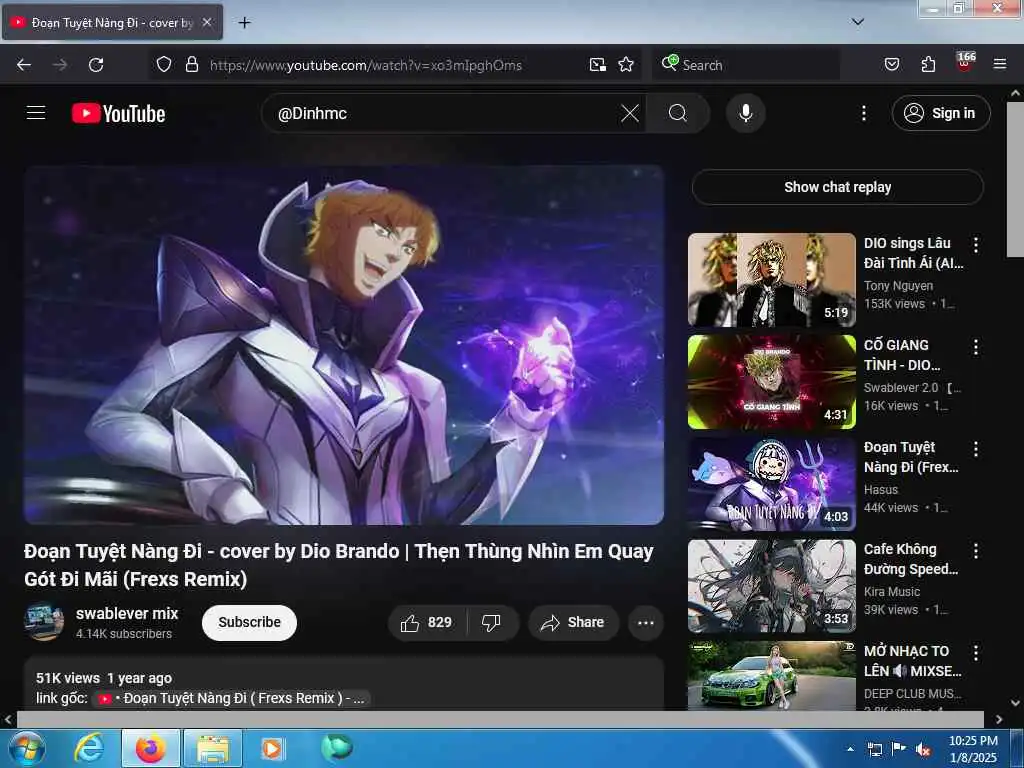The image size is (1024, 768).
Task: Click the swablever mix channel avatar
Action: (44, 621)
